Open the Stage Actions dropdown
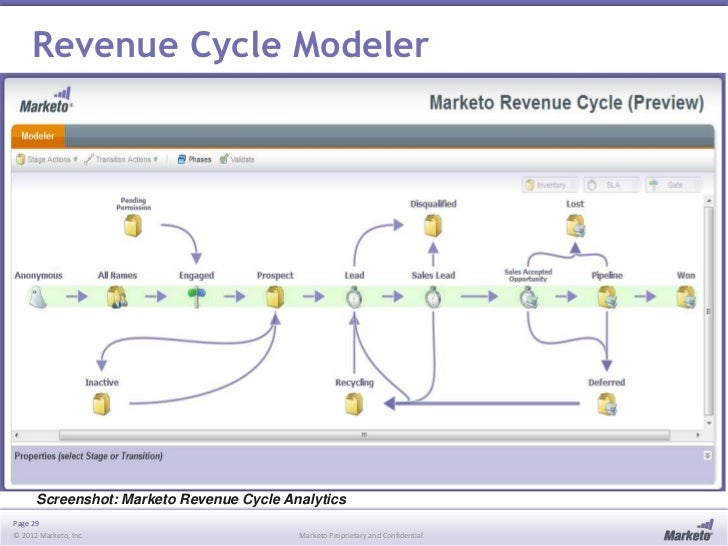Screen dimensions: 728x546 pos(47,159)
